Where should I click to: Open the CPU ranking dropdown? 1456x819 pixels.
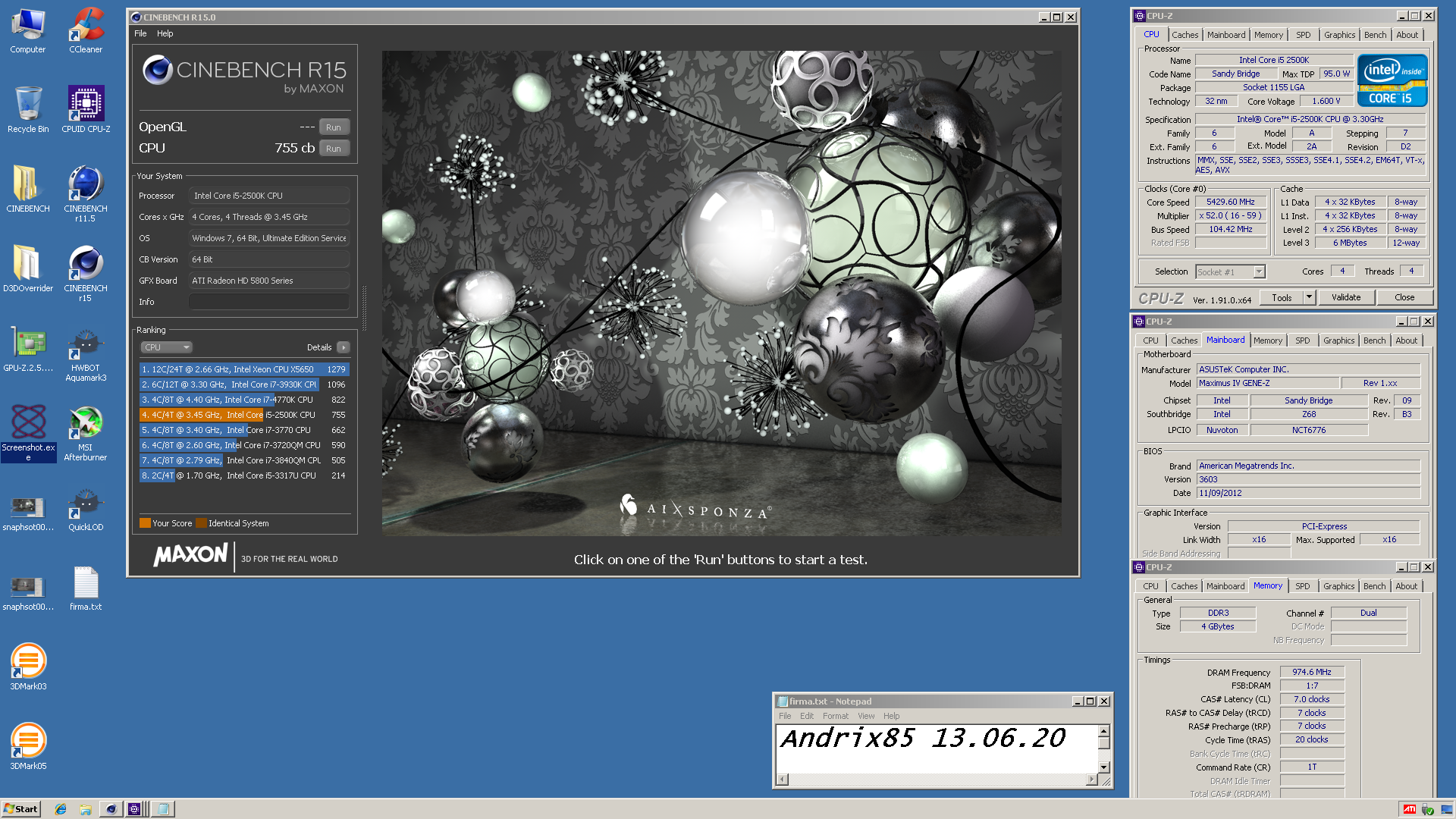click(166, 347)
